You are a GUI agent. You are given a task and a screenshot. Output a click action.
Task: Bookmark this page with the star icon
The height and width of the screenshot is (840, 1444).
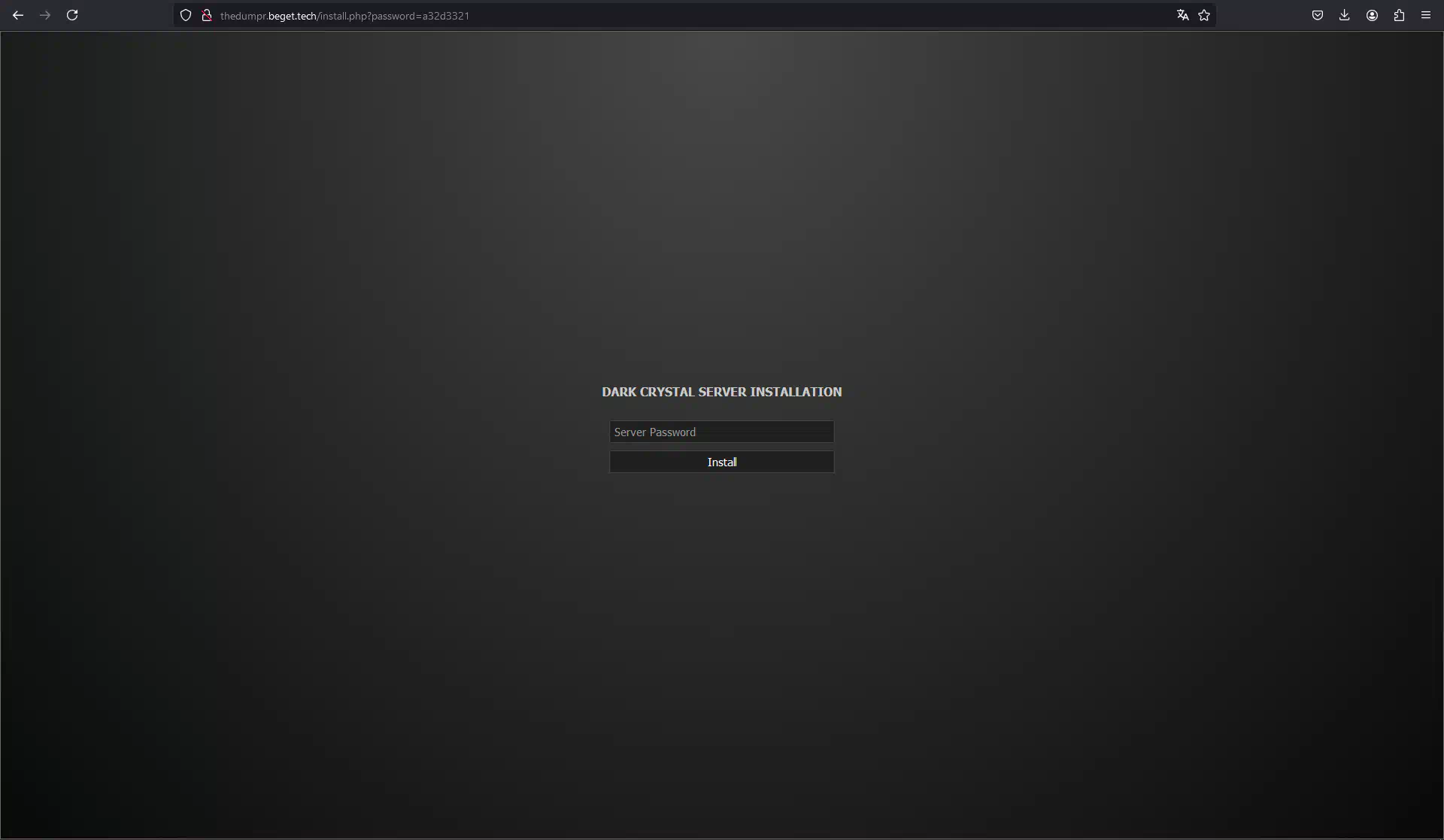point(1204,15)
